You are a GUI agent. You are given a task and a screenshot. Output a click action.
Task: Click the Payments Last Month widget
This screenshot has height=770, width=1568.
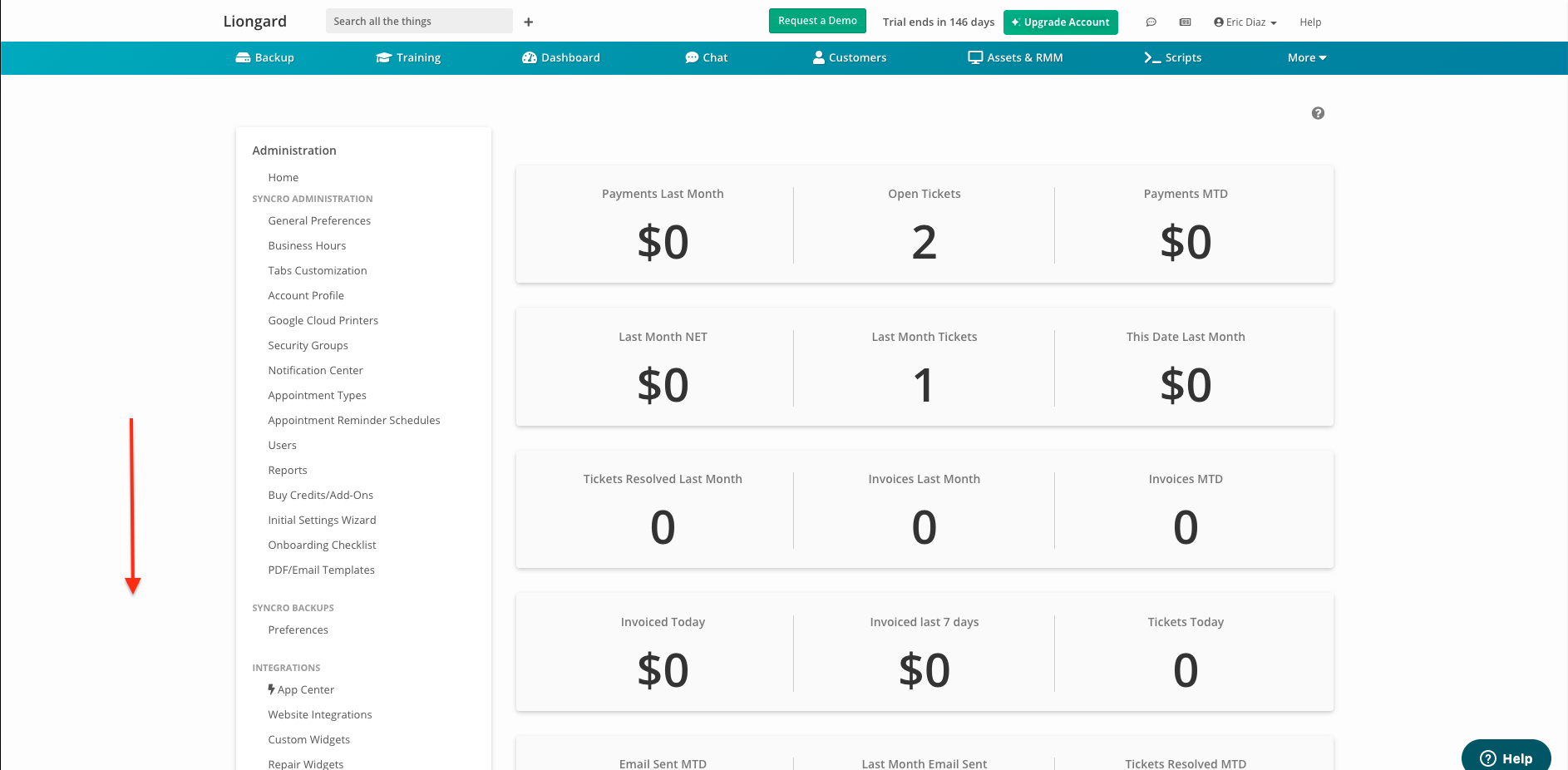(x=663, y=225)
